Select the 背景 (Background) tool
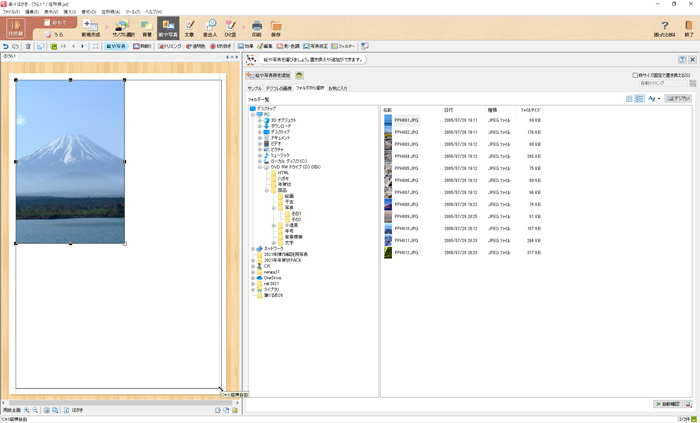 (x=146, y=27)
